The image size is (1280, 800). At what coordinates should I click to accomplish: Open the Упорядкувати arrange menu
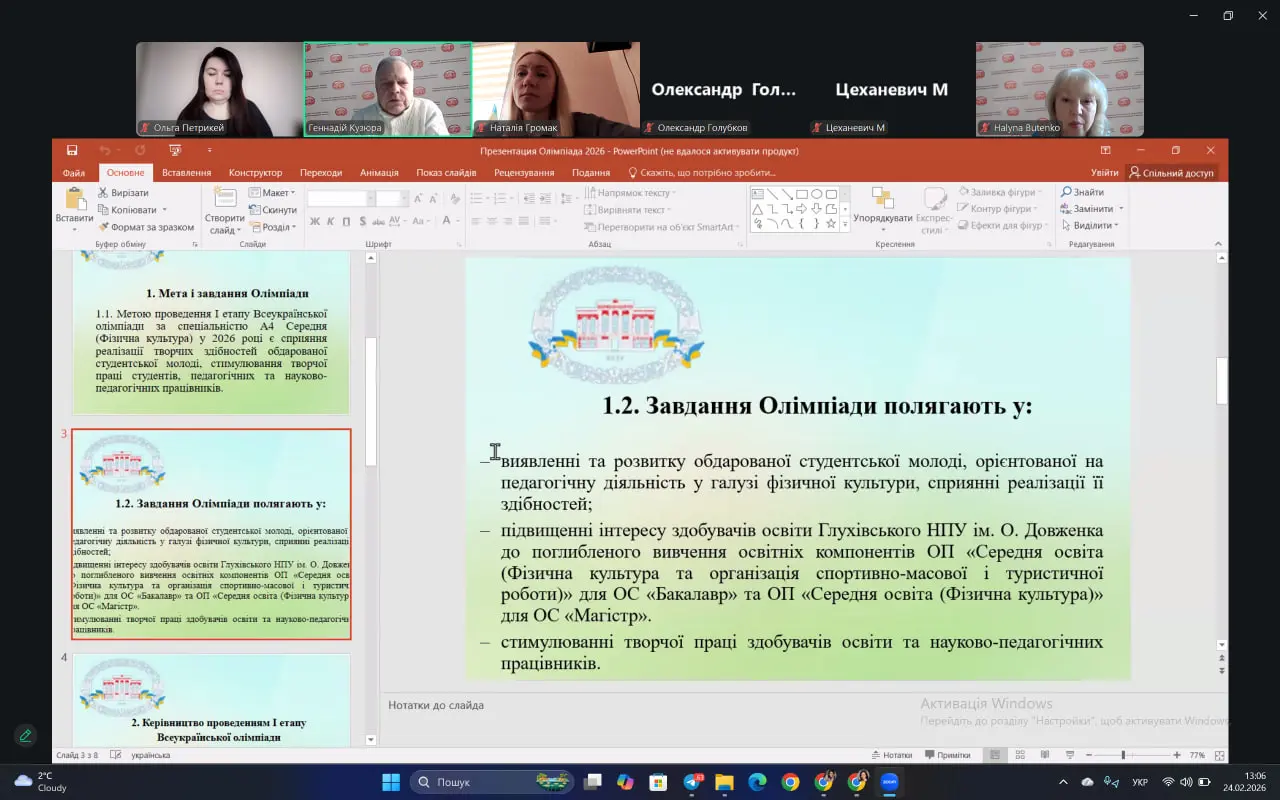pos(883,210)
